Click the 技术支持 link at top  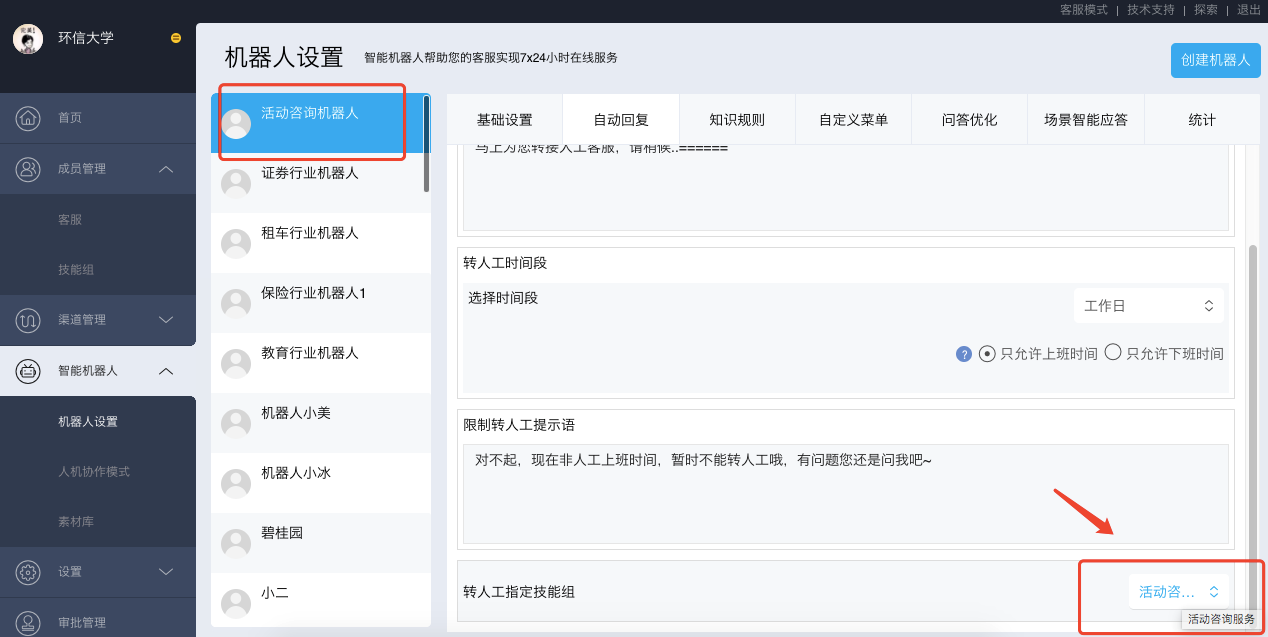(x=1150, y=9)
